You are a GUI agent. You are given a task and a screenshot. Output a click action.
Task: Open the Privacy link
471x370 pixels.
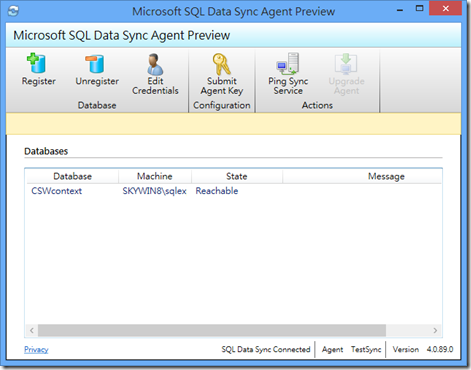click(x=36, y=349)
